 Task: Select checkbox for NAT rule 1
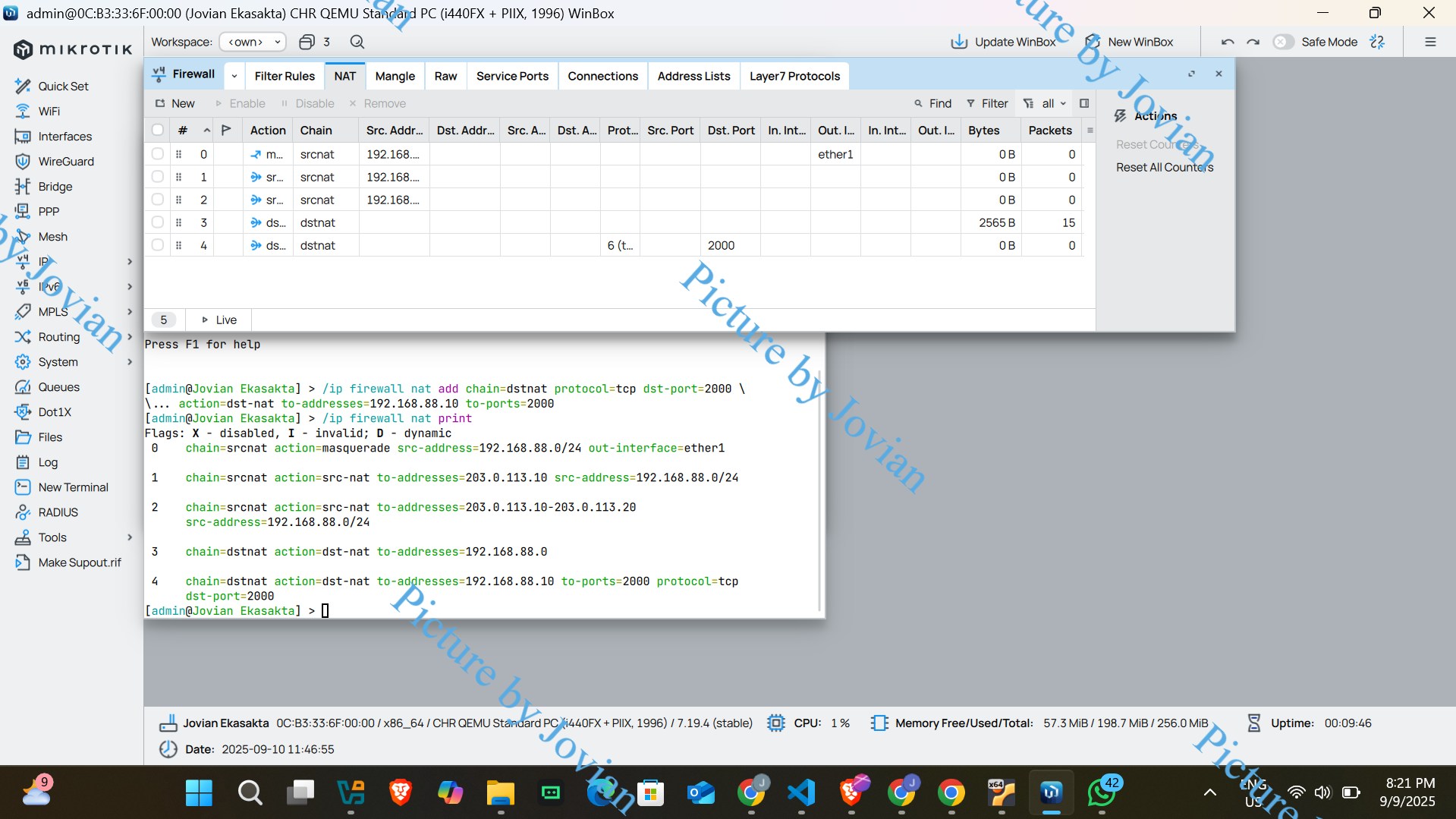tap(158, 177)
